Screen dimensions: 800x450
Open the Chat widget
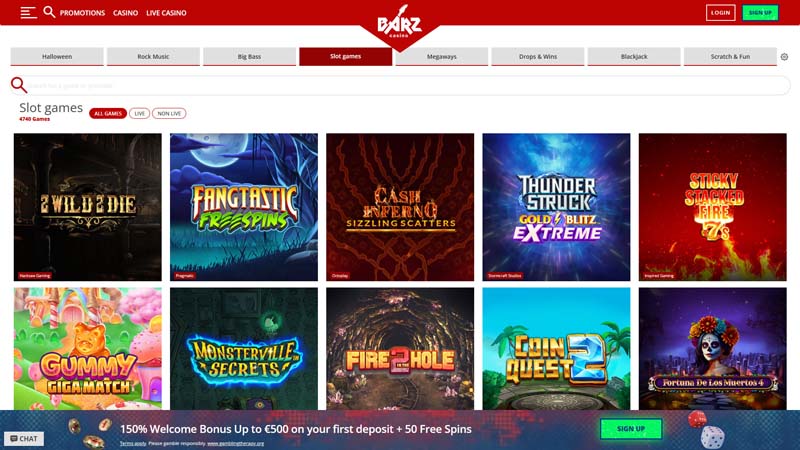(24, 438)
